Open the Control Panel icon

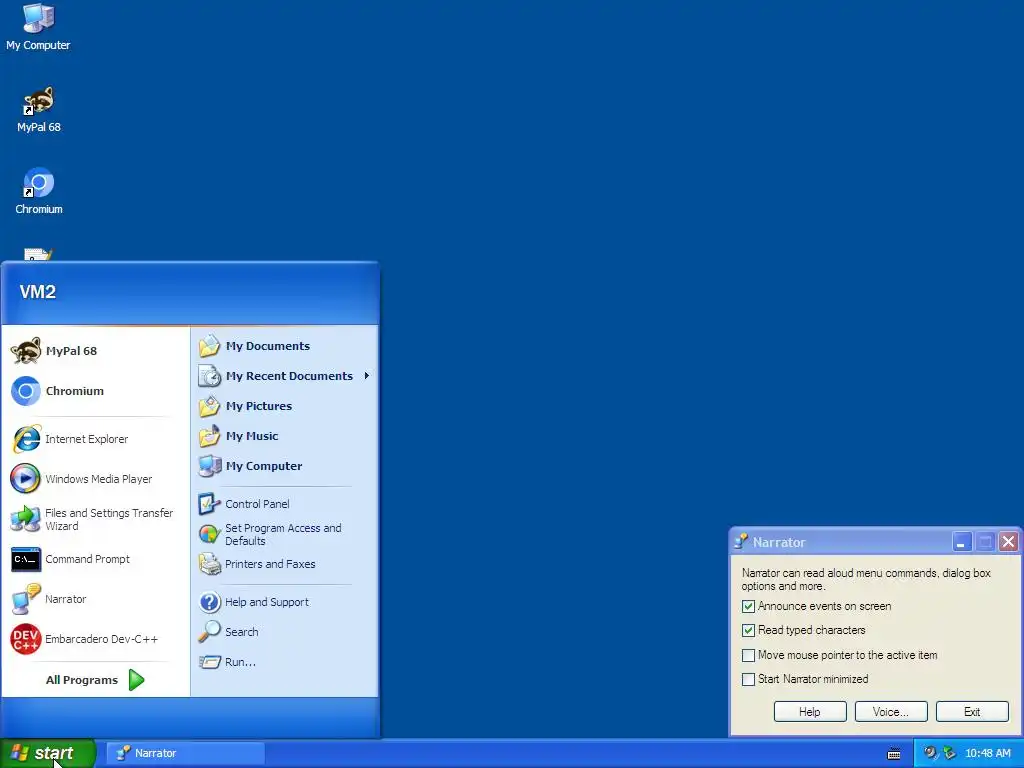tap(210, 504)
